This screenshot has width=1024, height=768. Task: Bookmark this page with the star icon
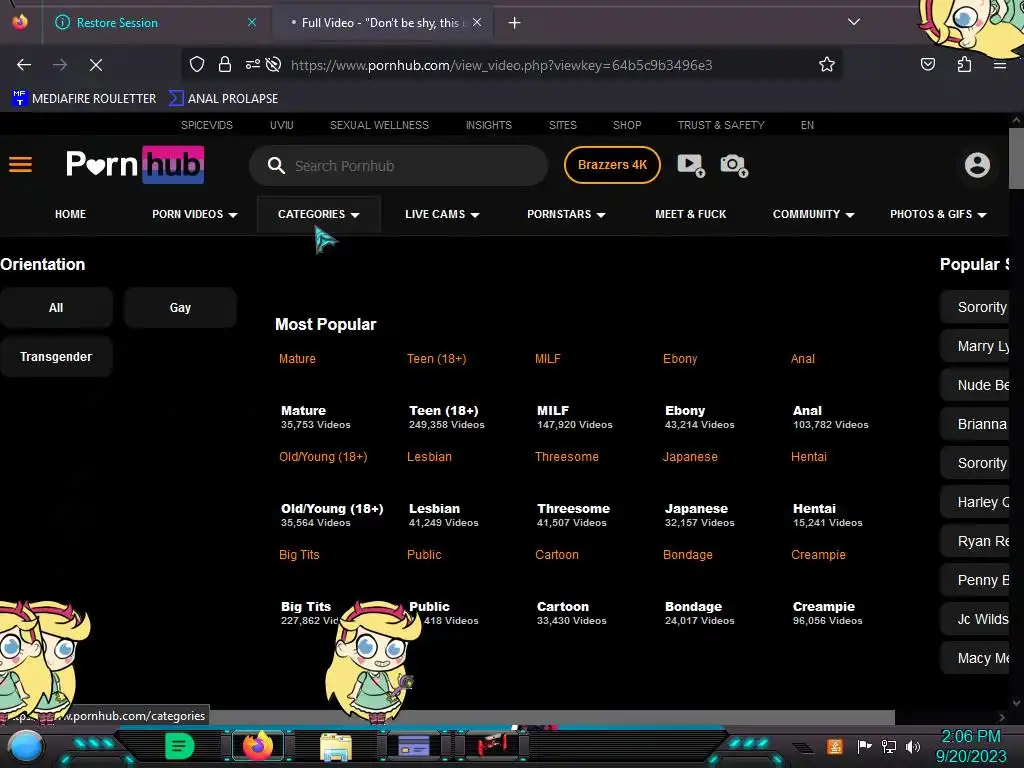[827, 64]
